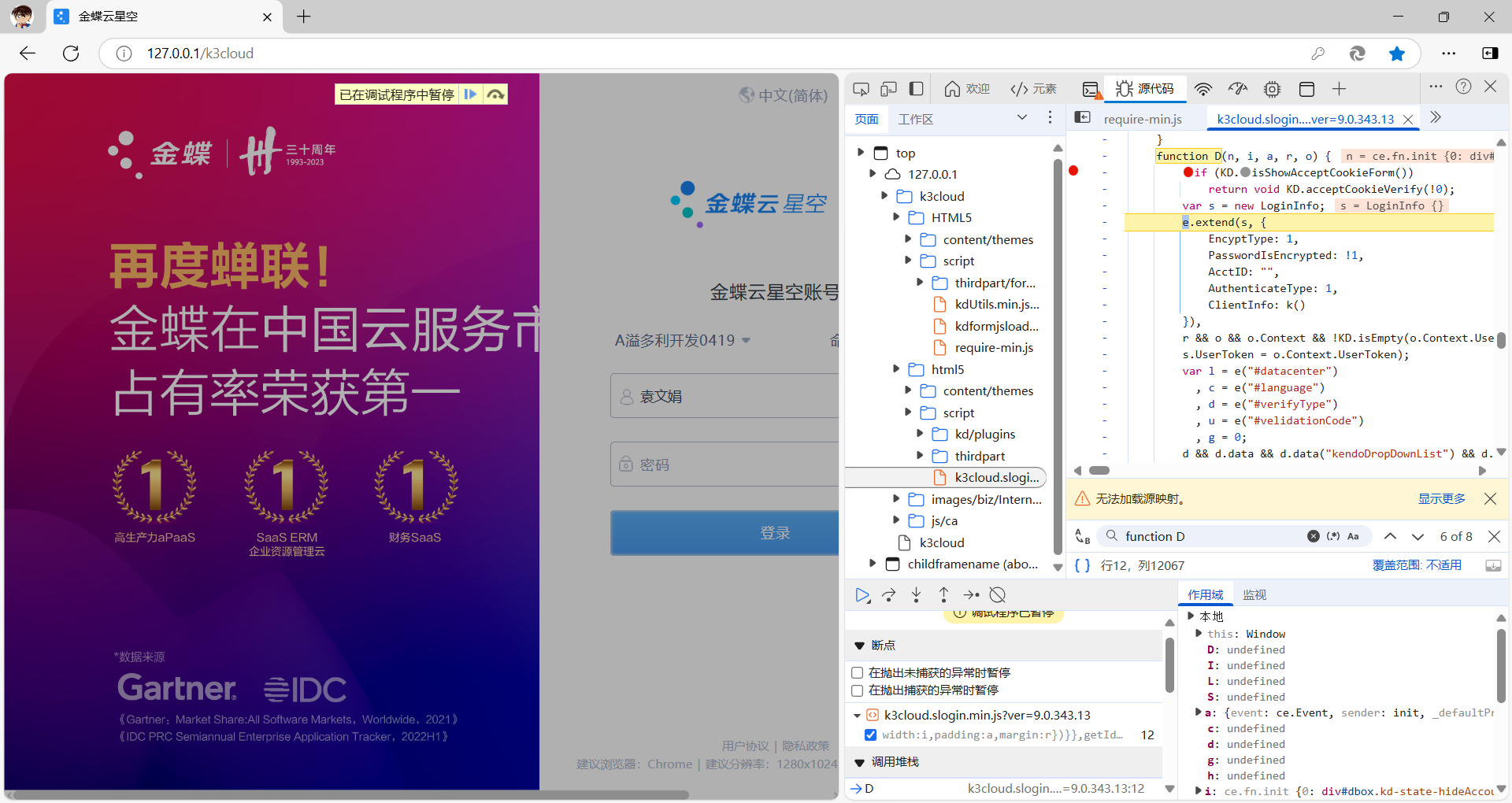Click coverage 覆盖范围: 不适用 link
Viewport: 1512px width, 803px height.
[x=1417, y=565]
